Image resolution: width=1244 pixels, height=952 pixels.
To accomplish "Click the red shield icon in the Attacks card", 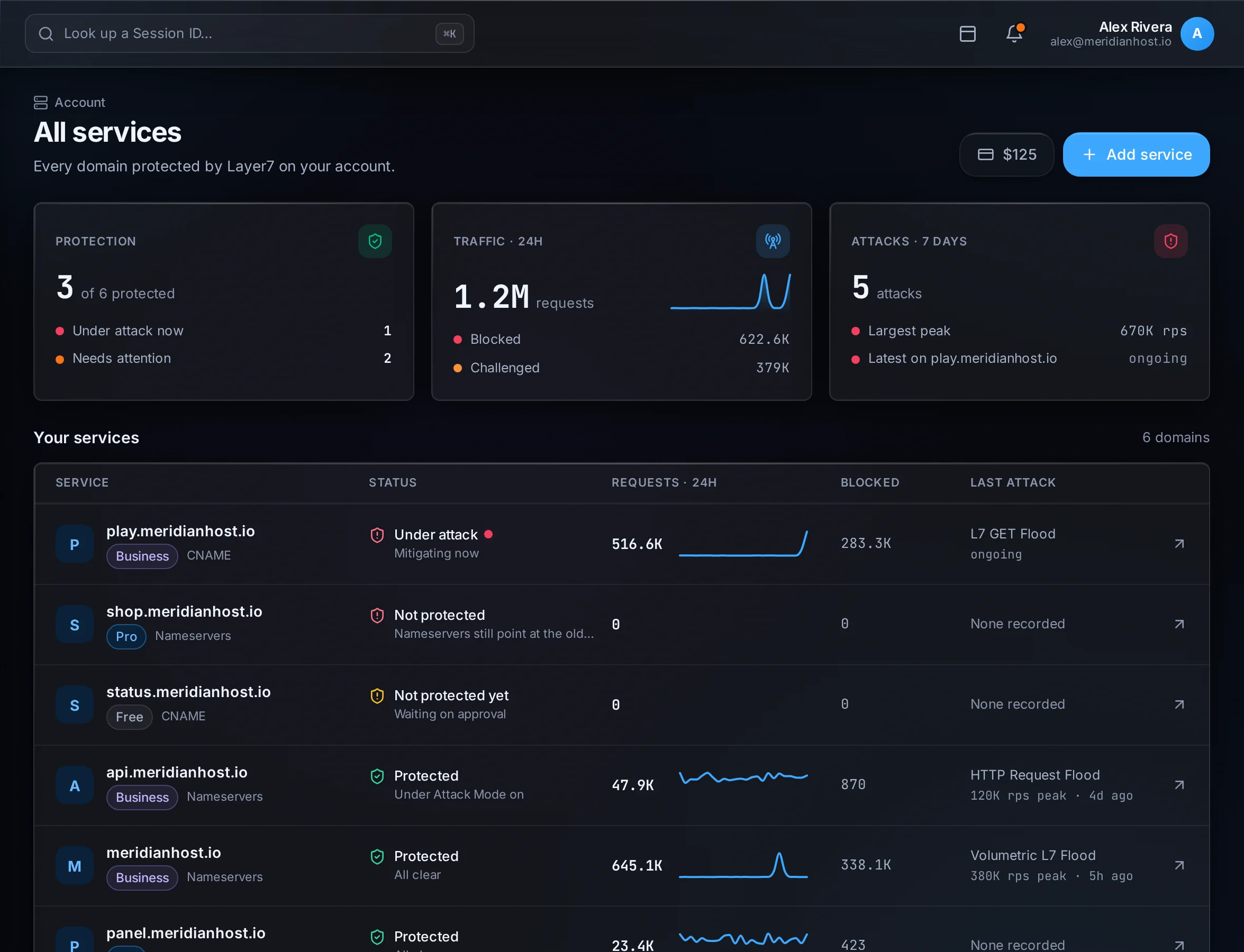I will tap(1171, 241).
